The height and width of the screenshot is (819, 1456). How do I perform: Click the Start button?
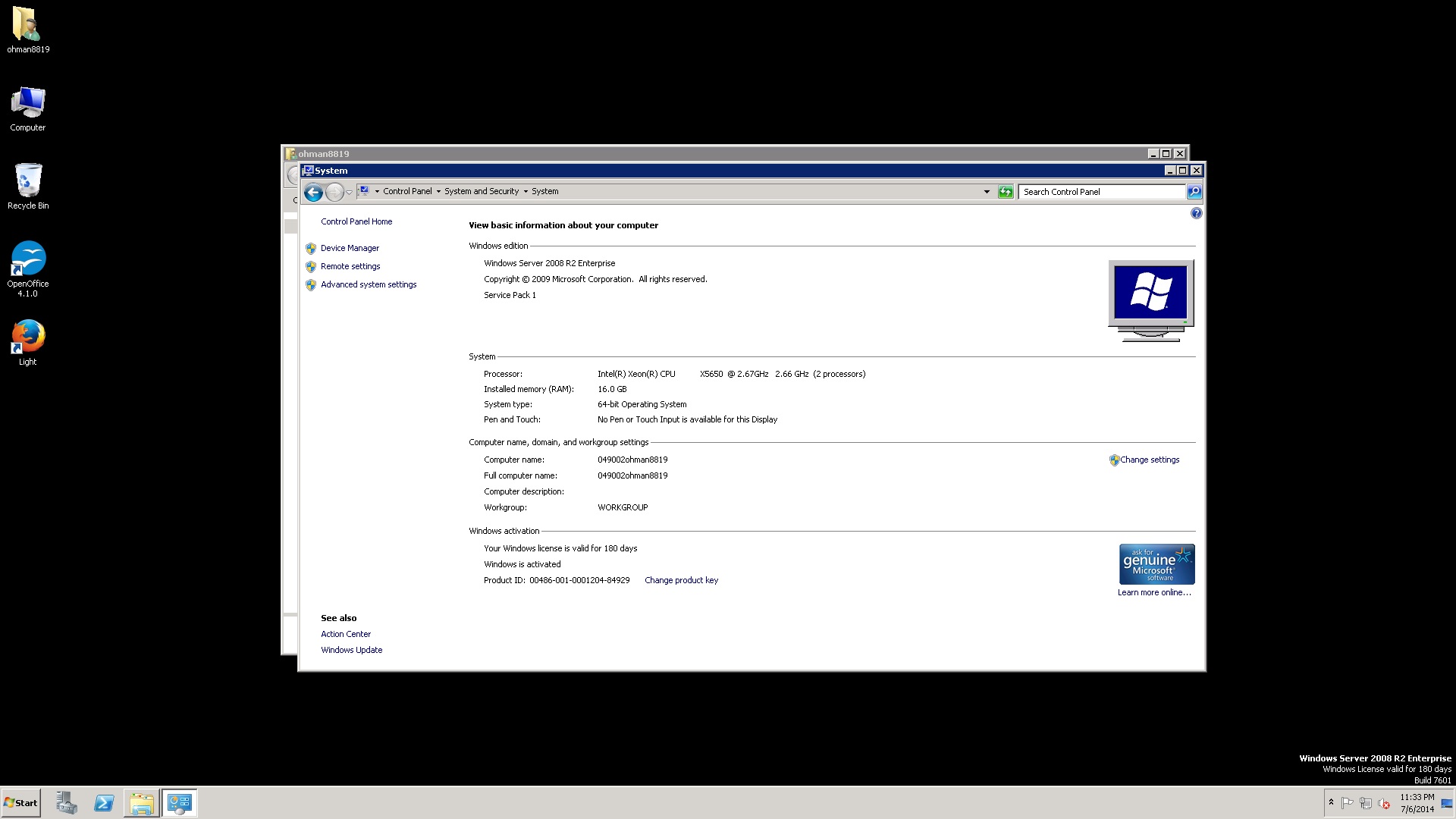click(x=20, y=803)
